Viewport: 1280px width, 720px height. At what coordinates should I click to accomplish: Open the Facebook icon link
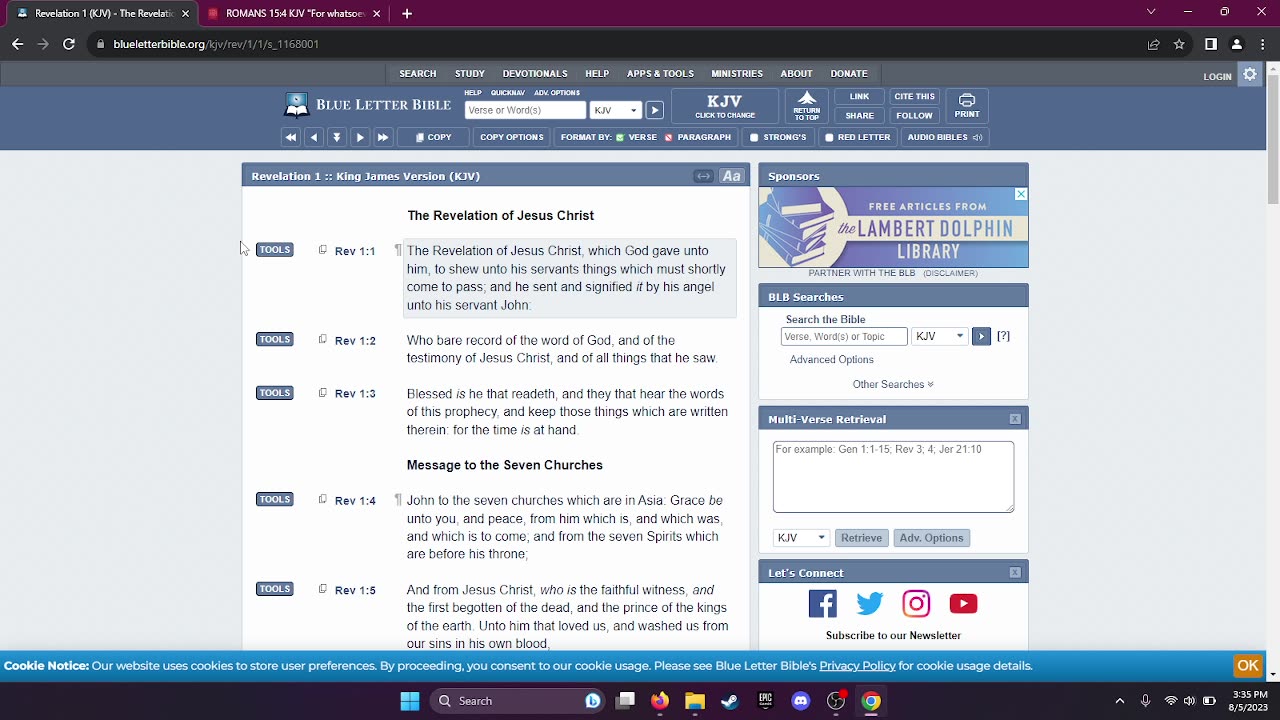tap(823, 603)
